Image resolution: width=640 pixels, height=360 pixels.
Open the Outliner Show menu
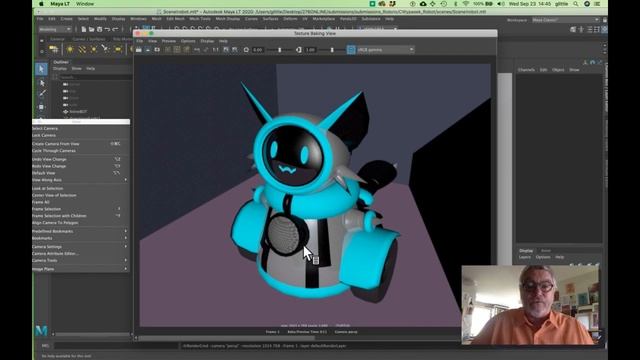coord(76,69)
